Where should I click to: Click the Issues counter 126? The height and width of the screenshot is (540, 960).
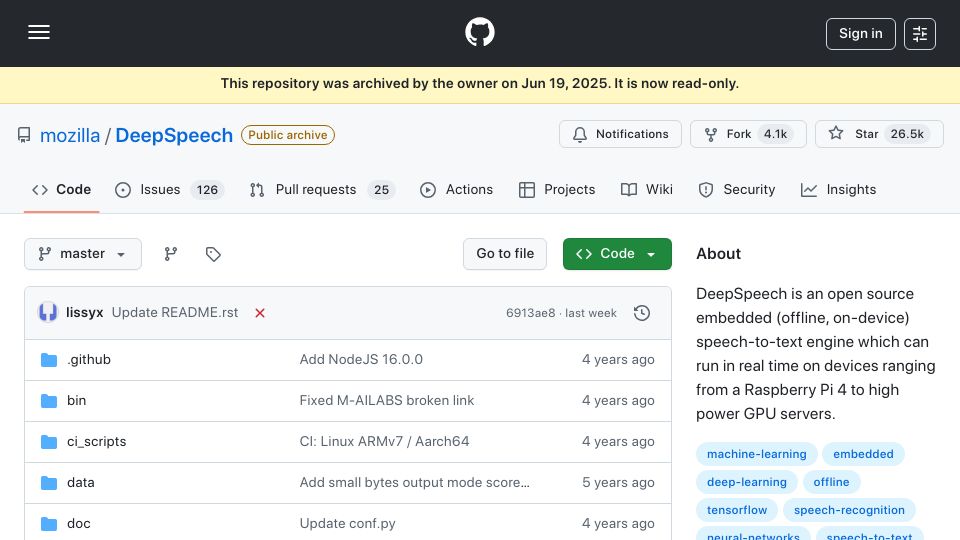[x=207, y=190]
